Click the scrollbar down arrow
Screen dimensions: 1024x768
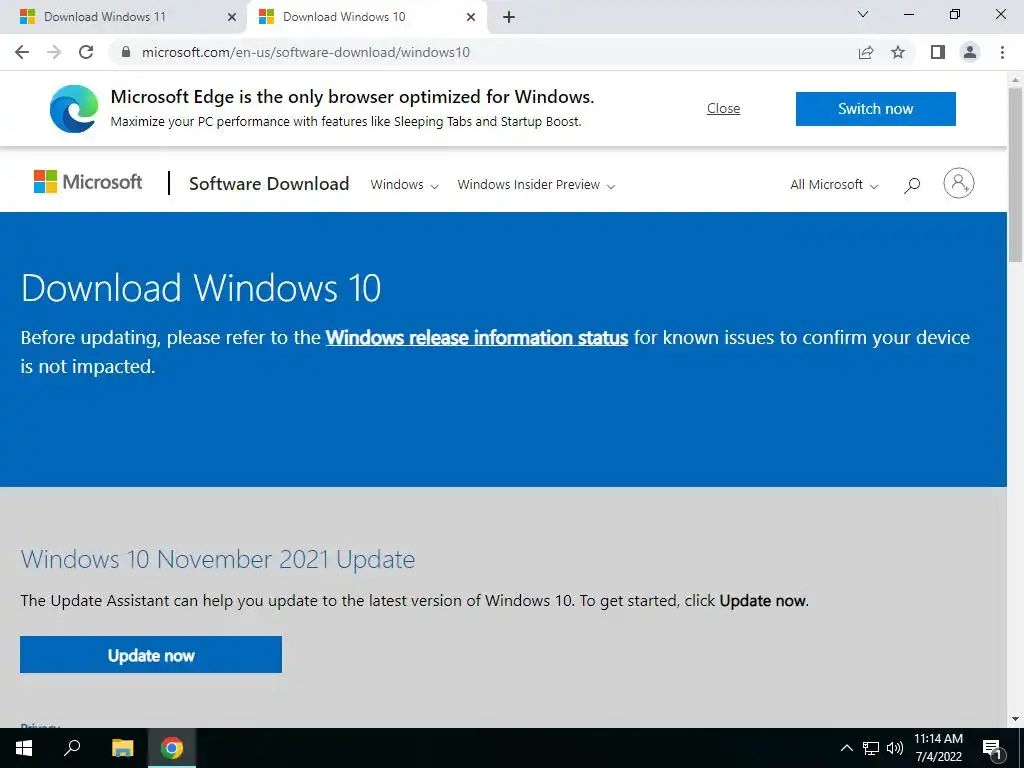(x=1016, y=719)
